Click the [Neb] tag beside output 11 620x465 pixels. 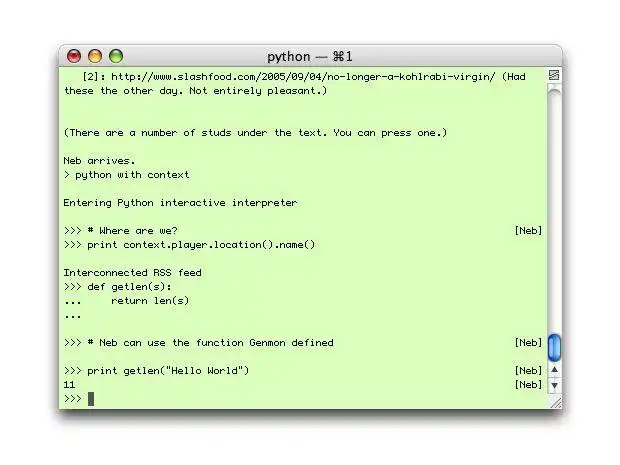click(528, 385)
